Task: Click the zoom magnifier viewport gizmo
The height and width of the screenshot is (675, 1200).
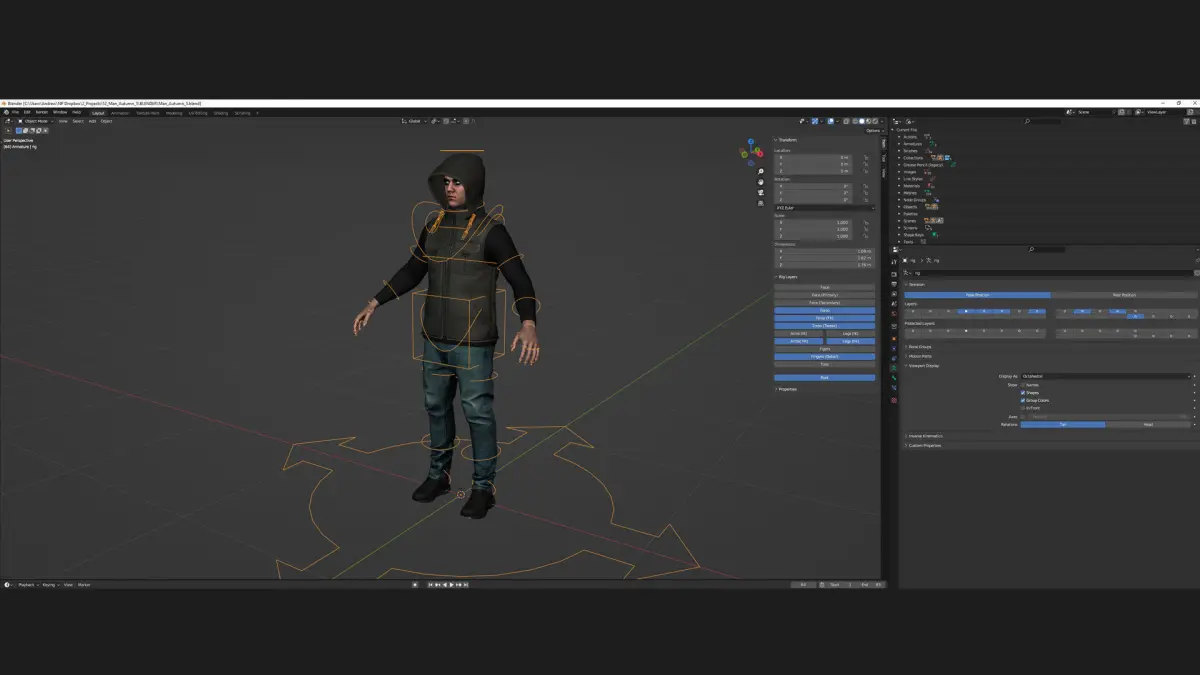Action: click(761, 172)
